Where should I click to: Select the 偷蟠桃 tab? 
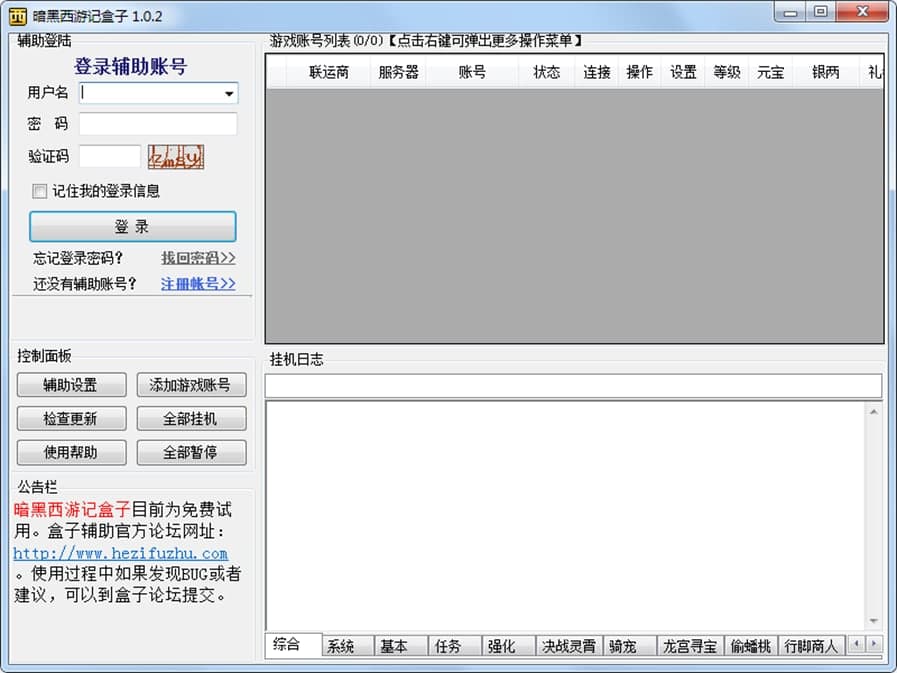(x=751, y=646)
